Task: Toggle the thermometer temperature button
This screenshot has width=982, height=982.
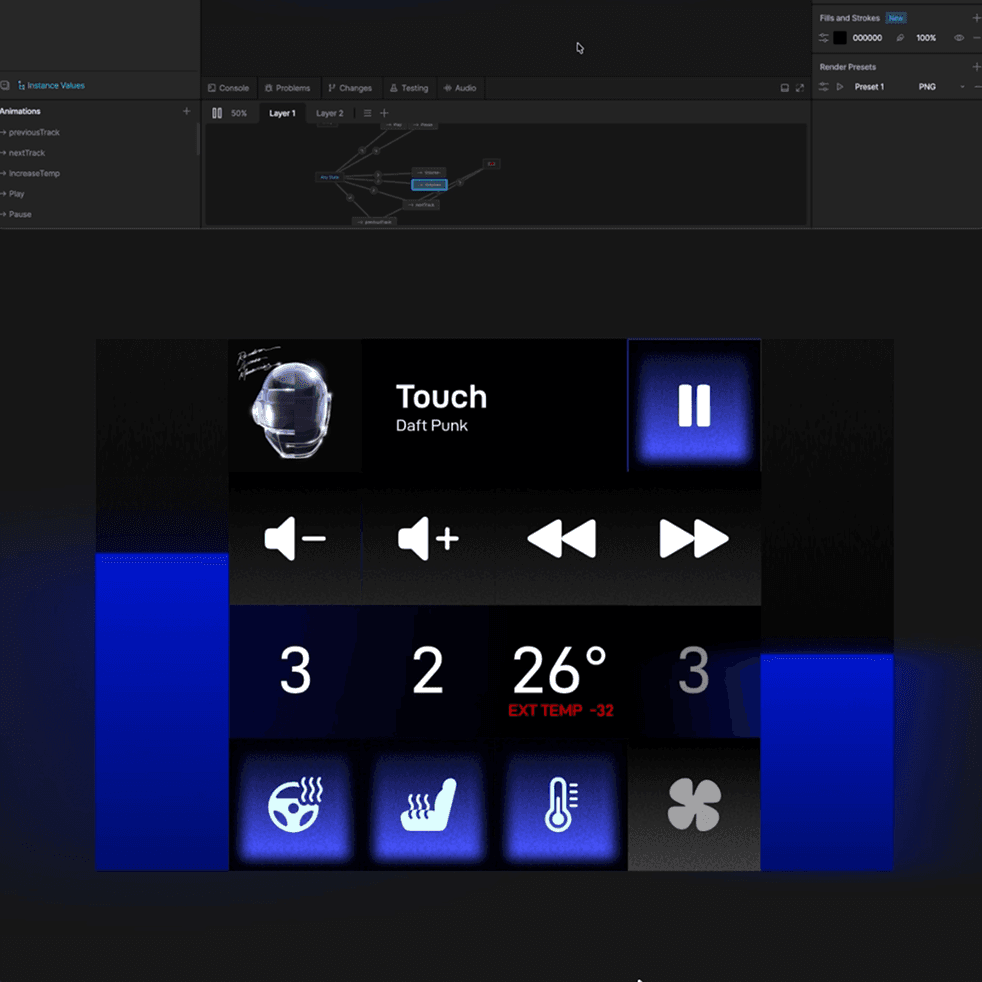Action: pos(561,805)
